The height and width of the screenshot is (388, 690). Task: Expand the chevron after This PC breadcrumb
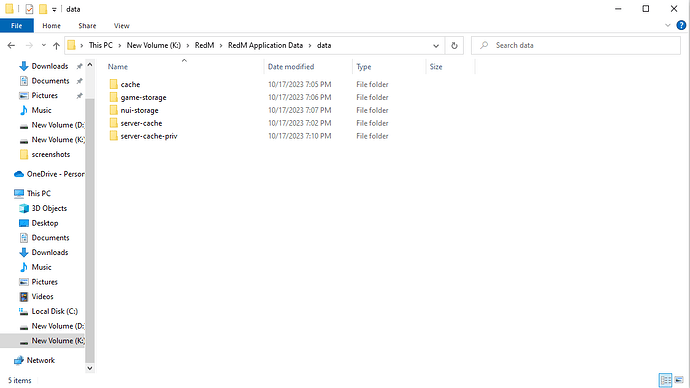[x=119, y=45]
